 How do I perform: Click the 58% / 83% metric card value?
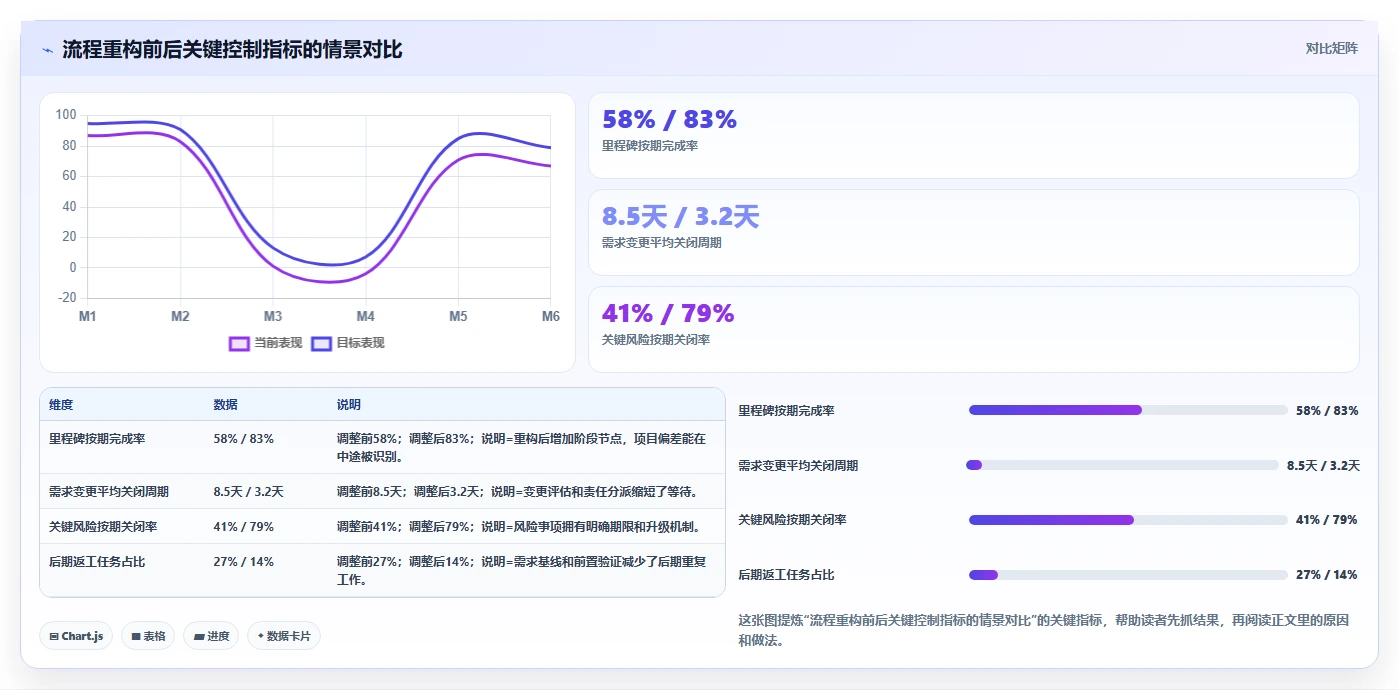click(x=669, y=120)
